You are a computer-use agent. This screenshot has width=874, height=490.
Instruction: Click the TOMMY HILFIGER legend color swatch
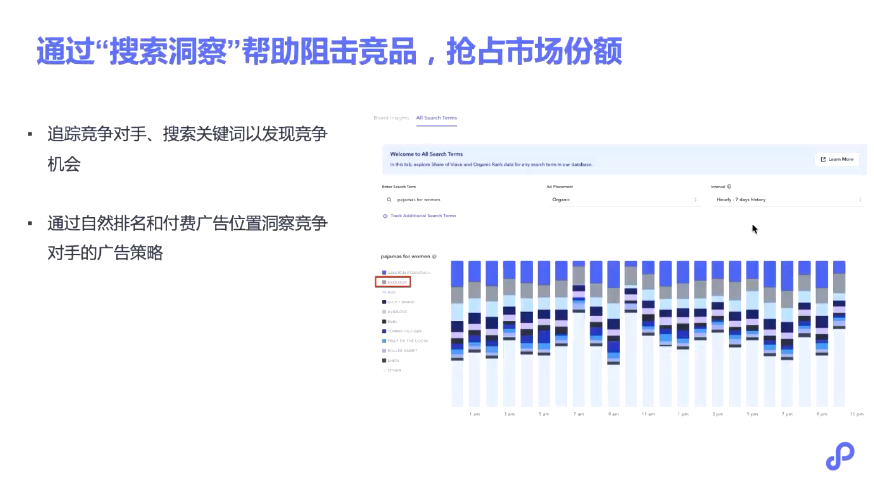(x=384, y=331)
